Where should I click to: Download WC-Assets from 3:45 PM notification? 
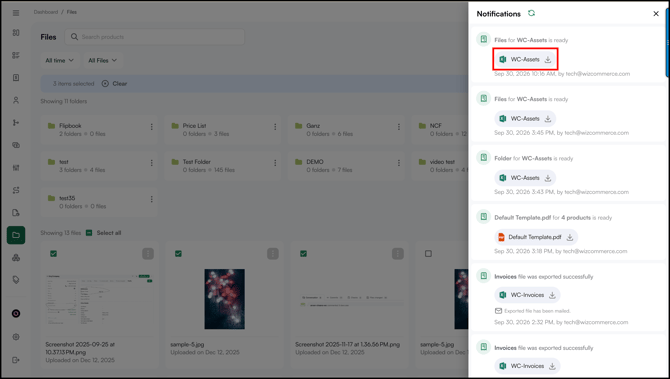click(548, 119)
